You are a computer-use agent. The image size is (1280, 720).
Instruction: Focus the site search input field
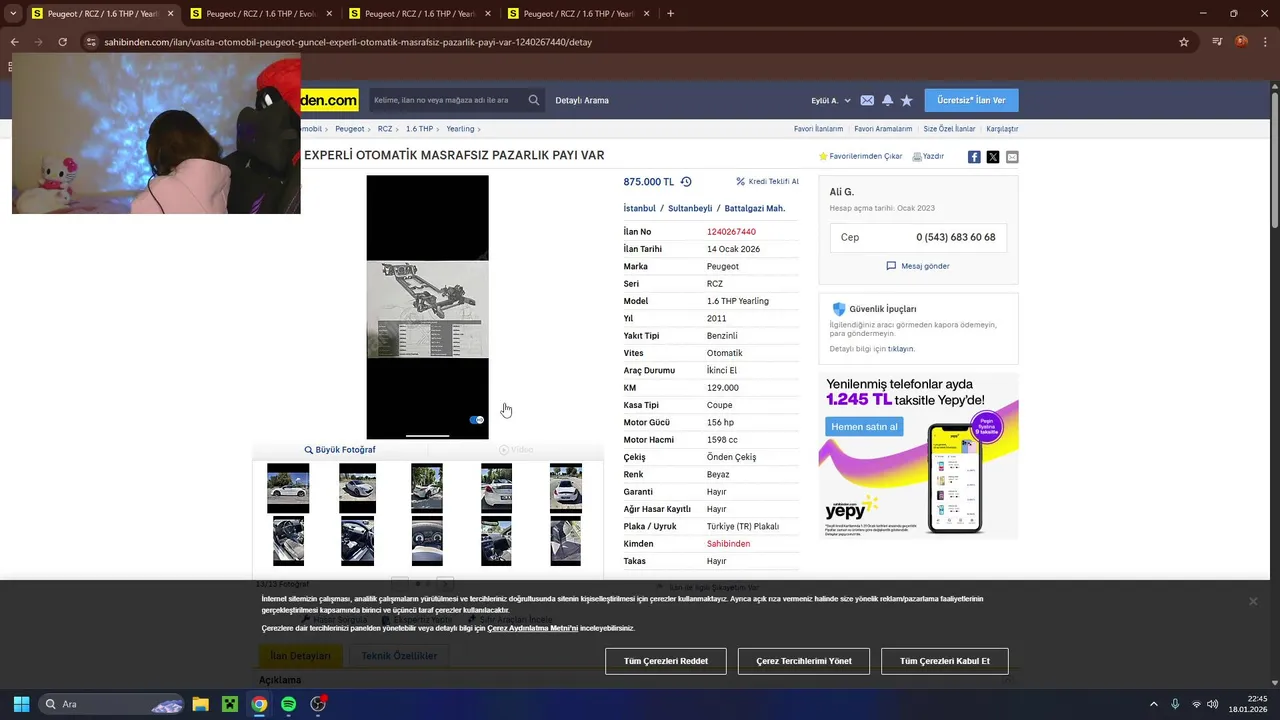pos(445,100)
